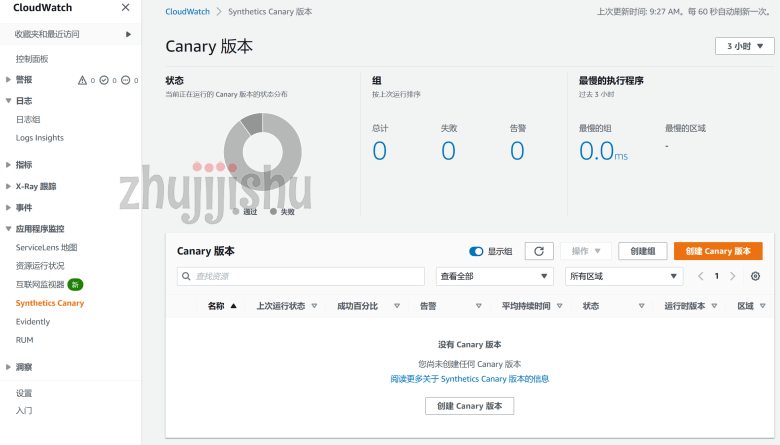
Task: Click the in-alarm triangle warning icon
Action: coord(83,80)
